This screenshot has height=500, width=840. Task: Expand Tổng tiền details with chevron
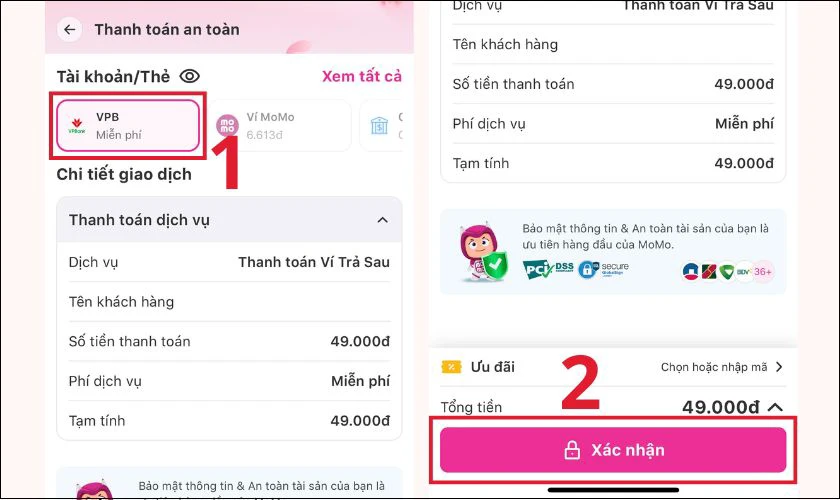click(x=775, y=407)
